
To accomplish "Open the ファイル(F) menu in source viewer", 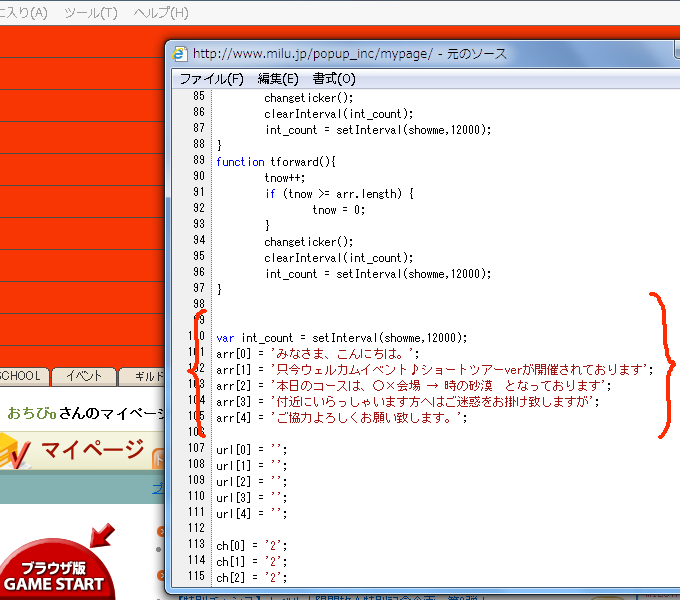I will (211, 79).
